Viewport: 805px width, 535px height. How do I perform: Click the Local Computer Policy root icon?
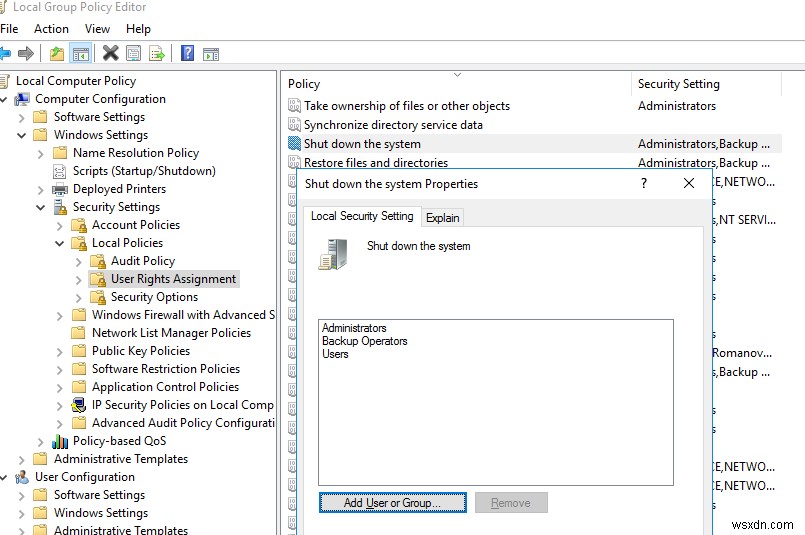(x=5, y=81)
